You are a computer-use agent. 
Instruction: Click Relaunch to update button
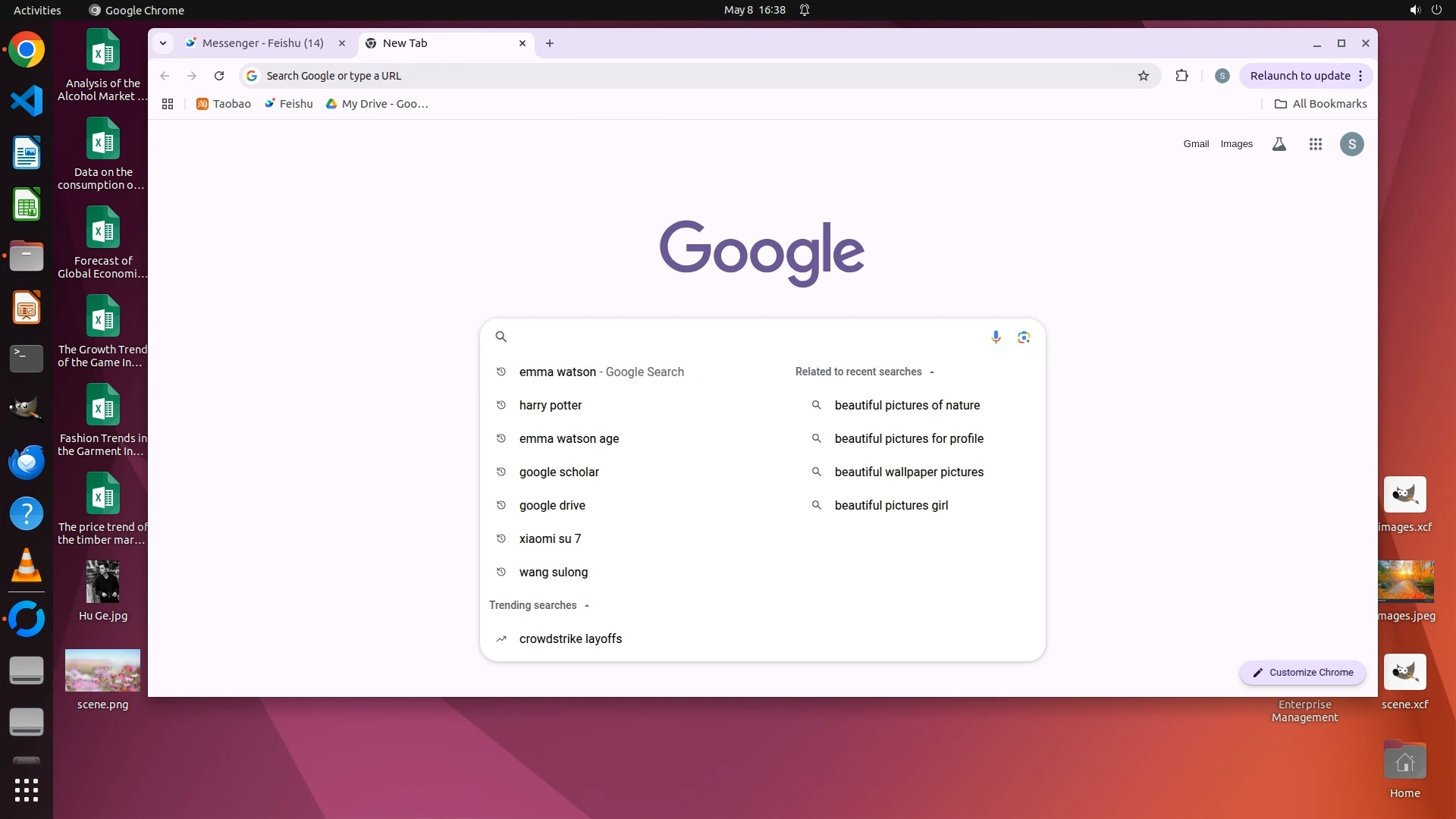(1300, 76)
